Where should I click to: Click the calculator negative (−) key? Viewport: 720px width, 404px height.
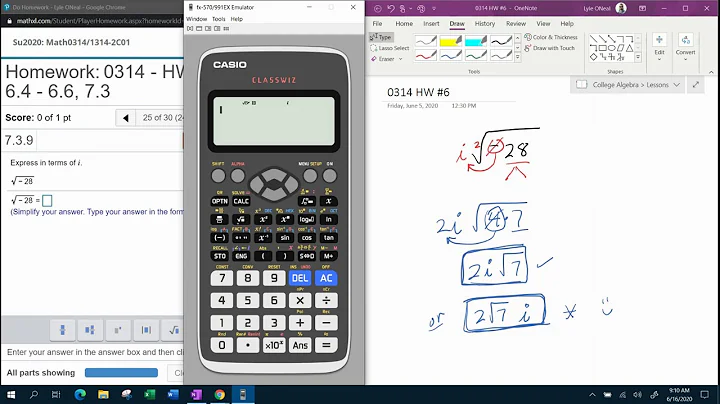point(219,238)
